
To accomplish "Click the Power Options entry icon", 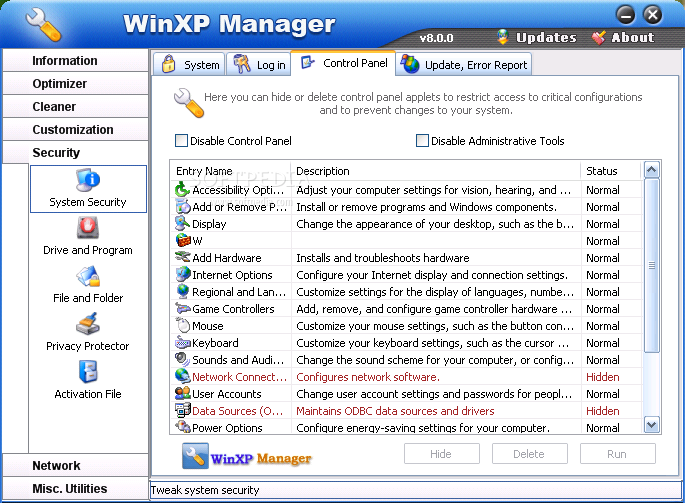I will [x=183, y=427].
